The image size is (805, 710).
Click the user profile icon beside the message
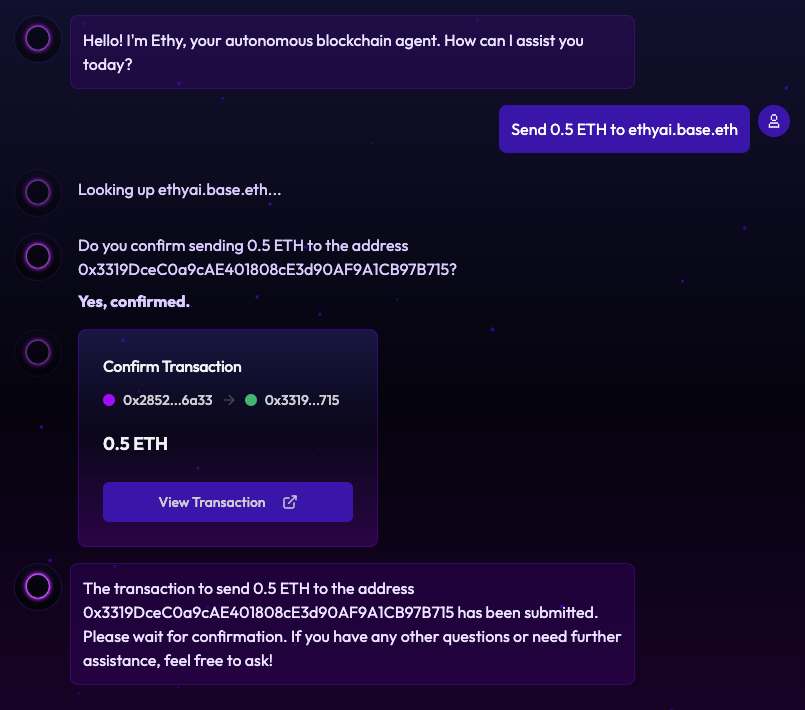point(774,121)
